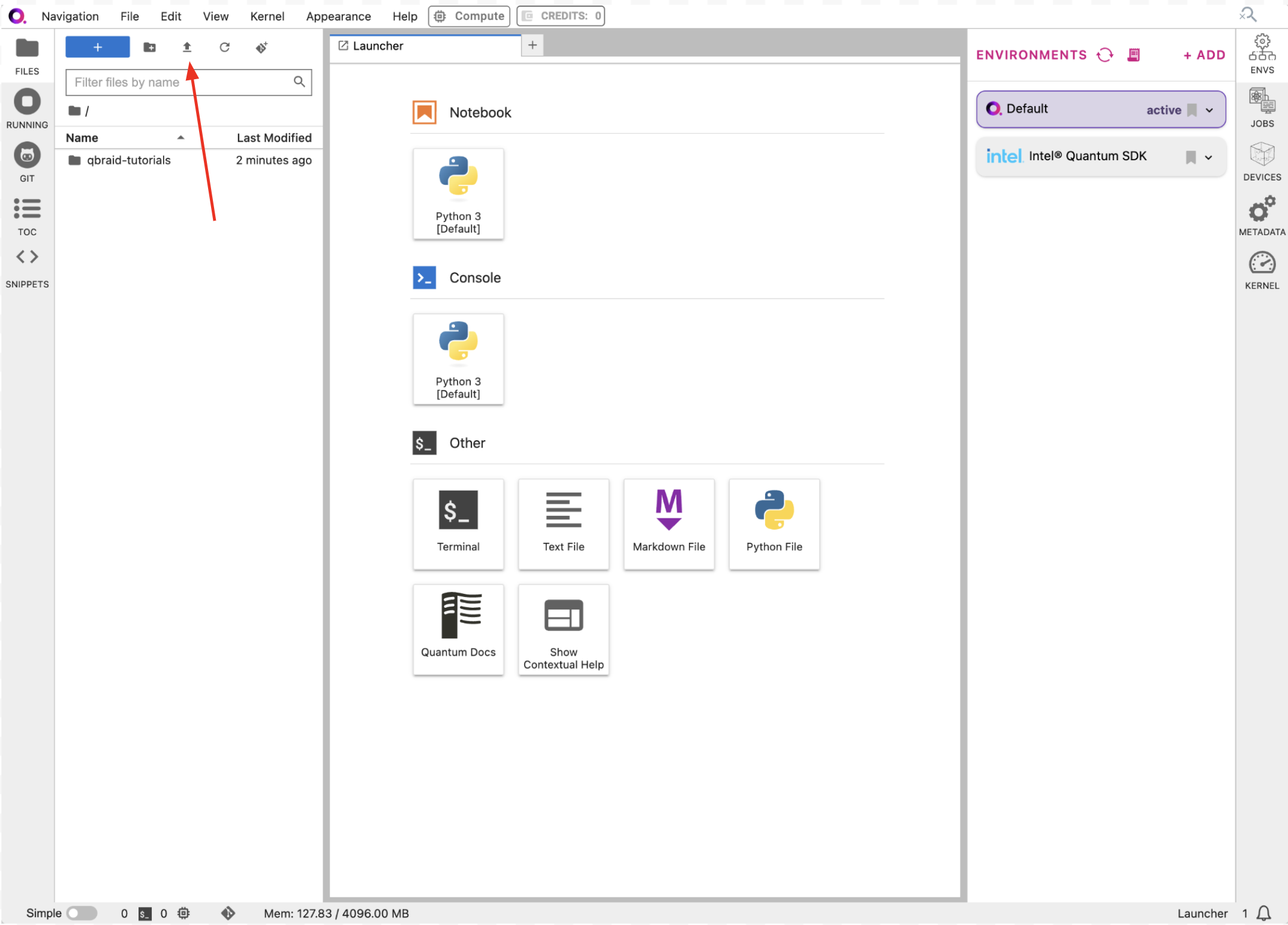Screen dimensions: 1288x925
Task: Open the Files sidebar panel
Action: click(x=27, y=56)
